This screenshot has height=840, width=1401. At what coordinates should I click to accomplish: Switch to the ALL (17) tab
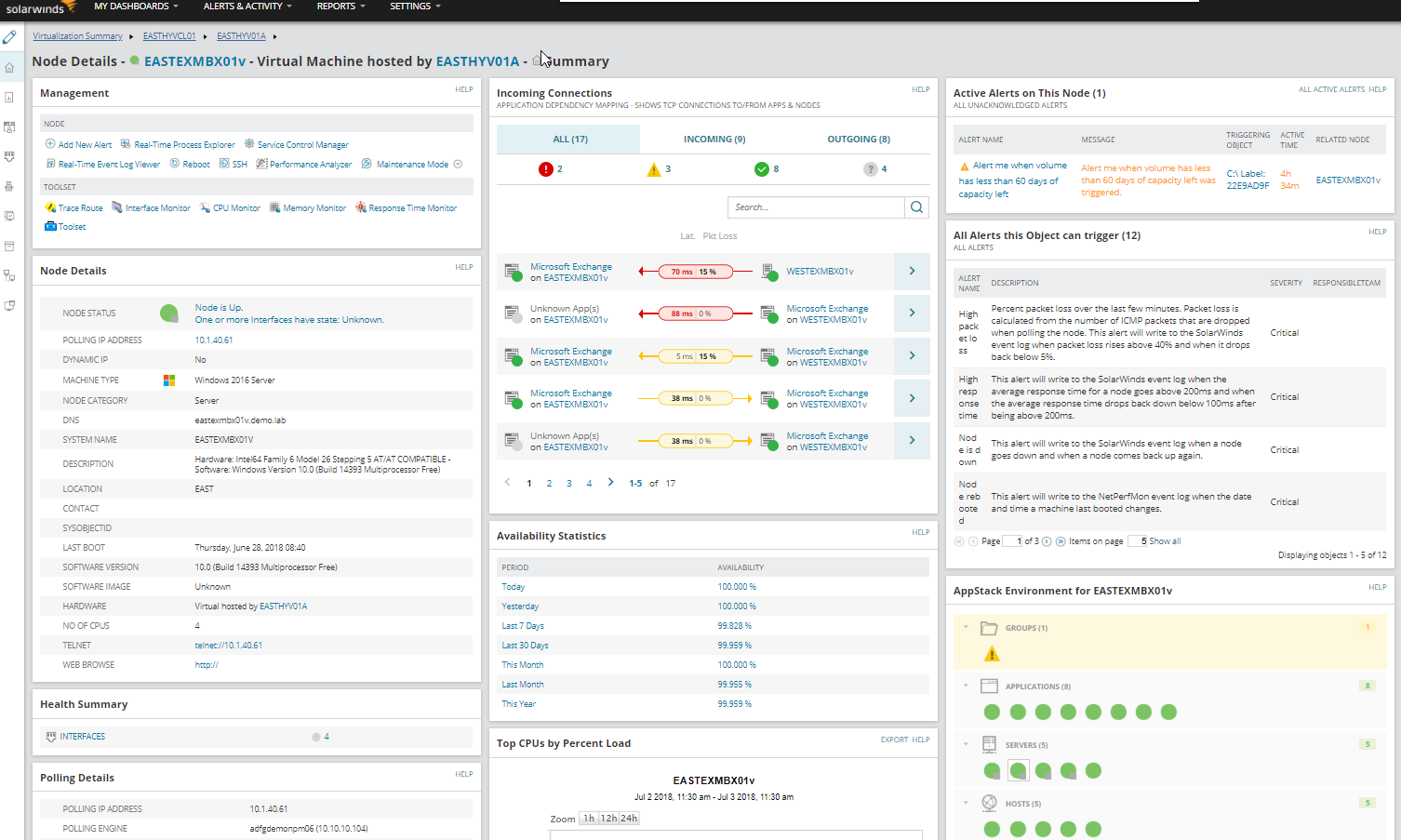tap(569, 139)
